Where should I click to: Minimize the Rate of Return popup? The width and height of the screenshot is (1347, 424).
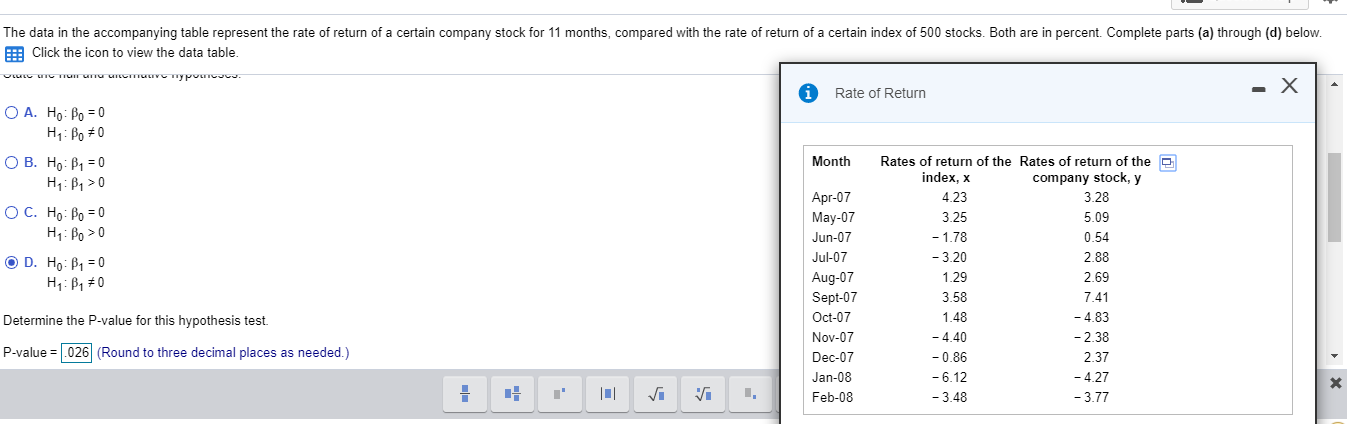(1256, 90)
